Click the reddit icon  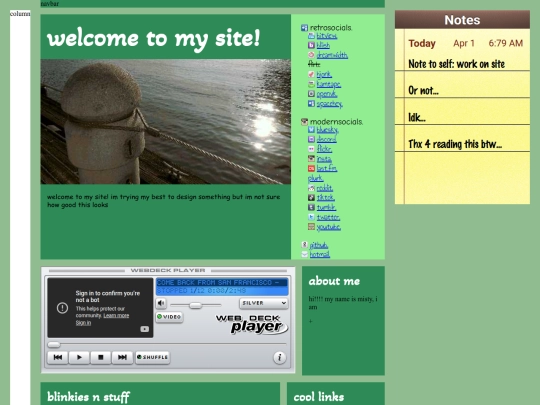tap(311, 188)
